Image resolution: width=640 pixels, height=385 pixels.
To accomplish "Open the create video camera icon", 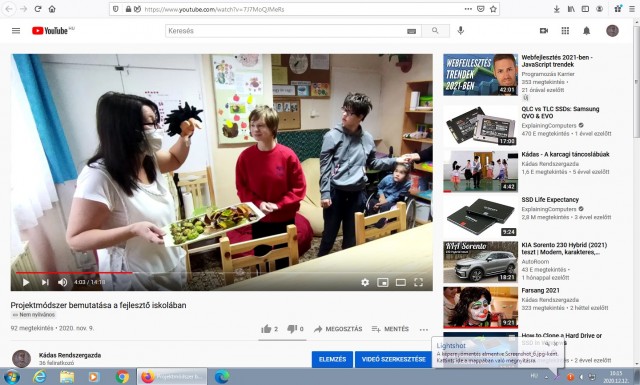I will point(544,31).
